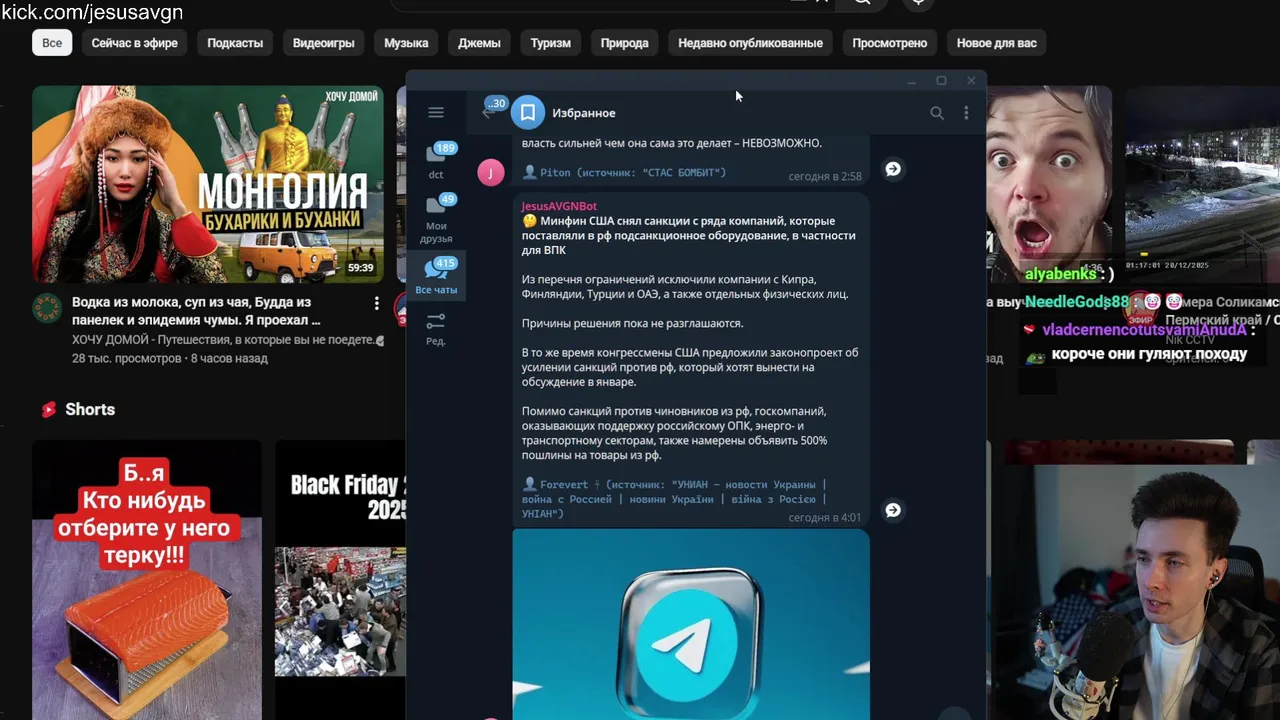Select the Джемы filter chip
This screenshot has height=720, width=1280.
[x=479, y=43]
